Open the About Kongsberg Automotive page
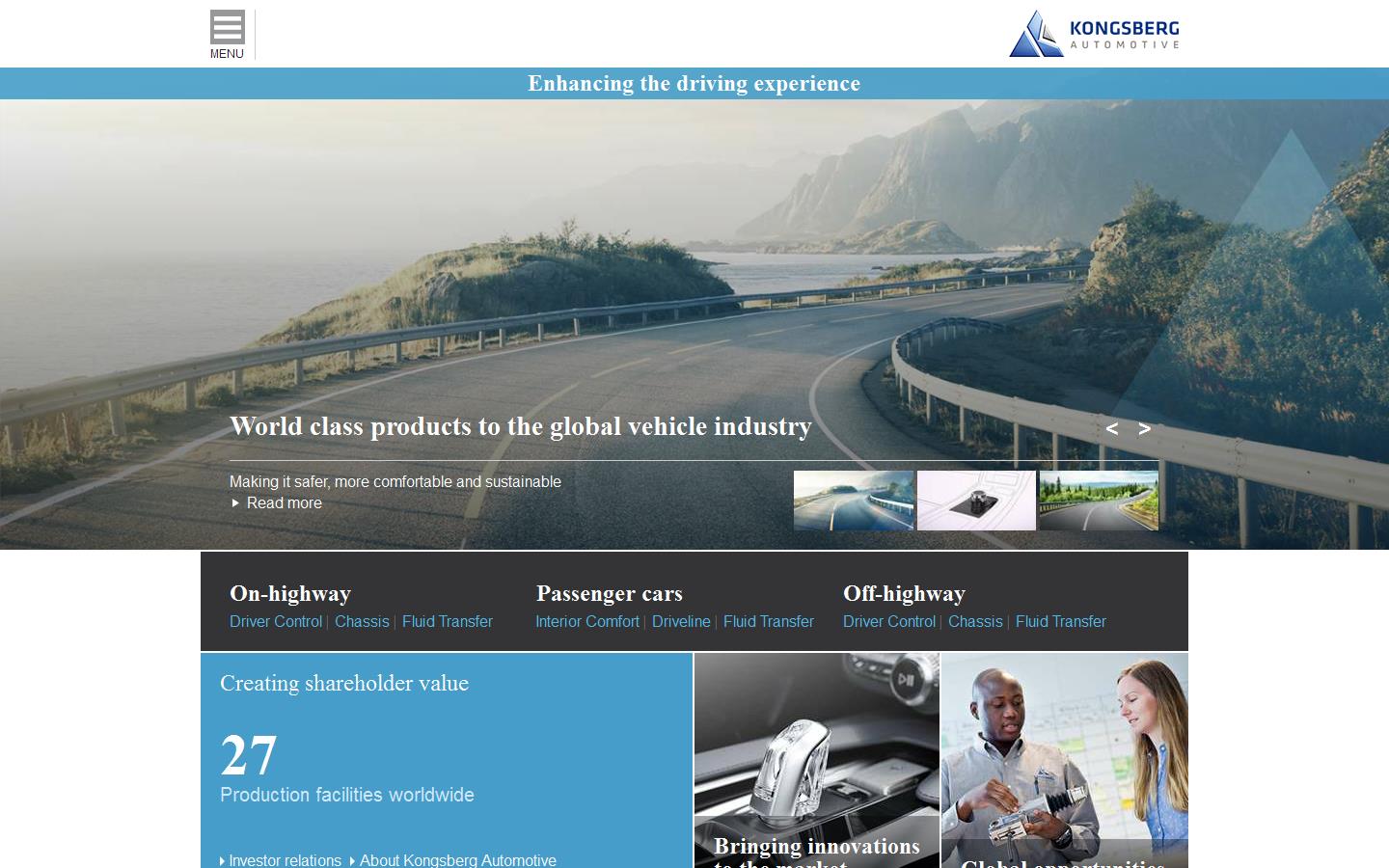The image size is (1389, 868). point(457,860)
